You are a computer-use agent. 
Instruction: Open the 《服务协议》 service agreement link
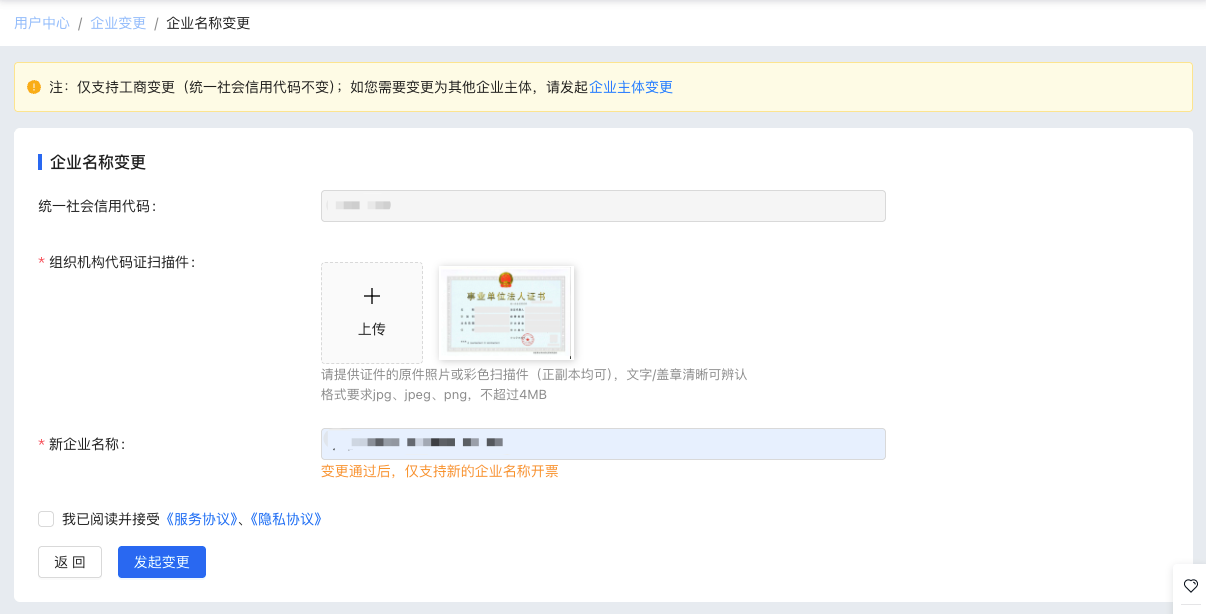[x=201, y=518]
